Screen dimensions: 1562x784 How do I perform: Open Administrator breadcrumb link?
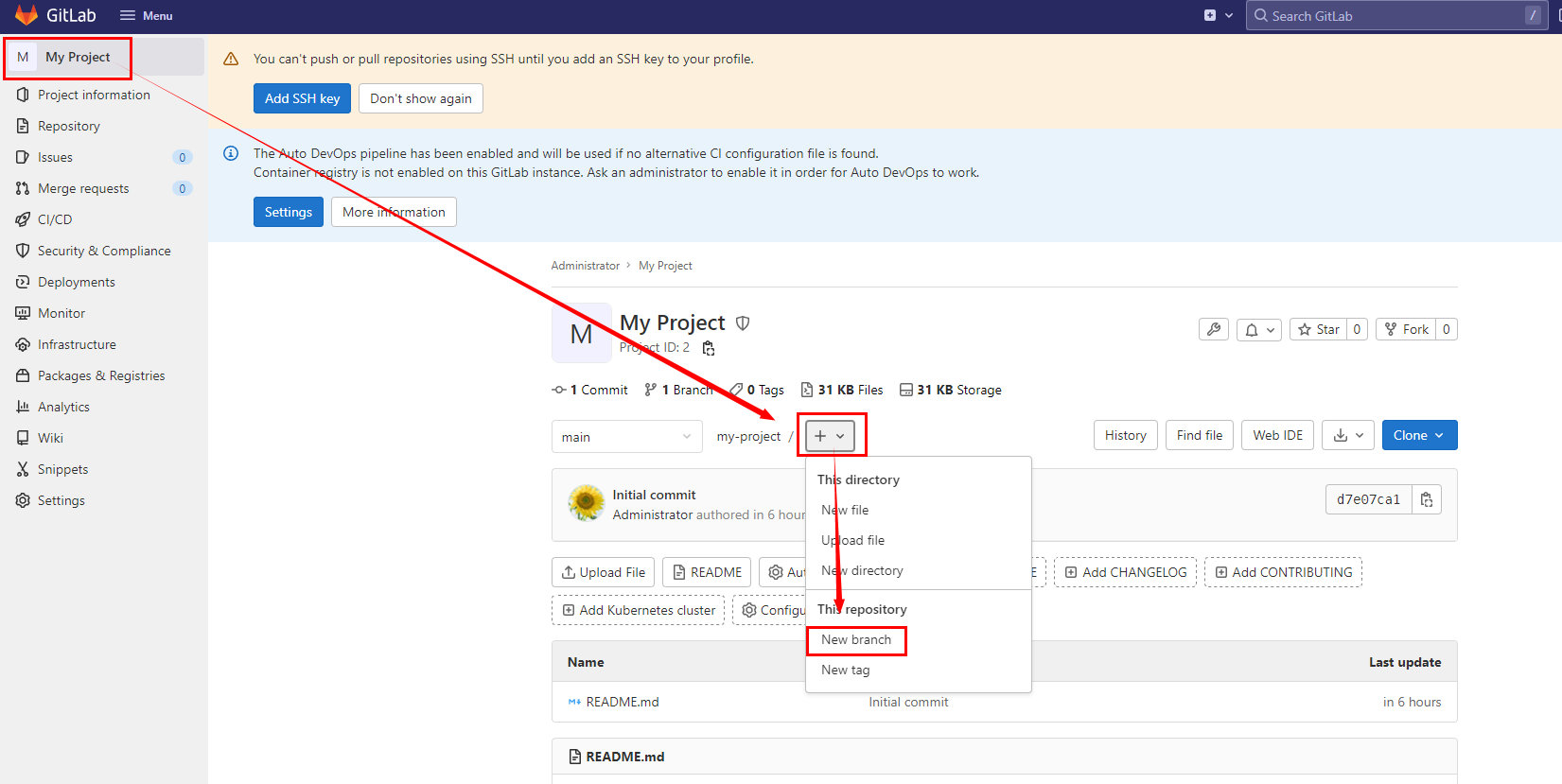point(586,266)
